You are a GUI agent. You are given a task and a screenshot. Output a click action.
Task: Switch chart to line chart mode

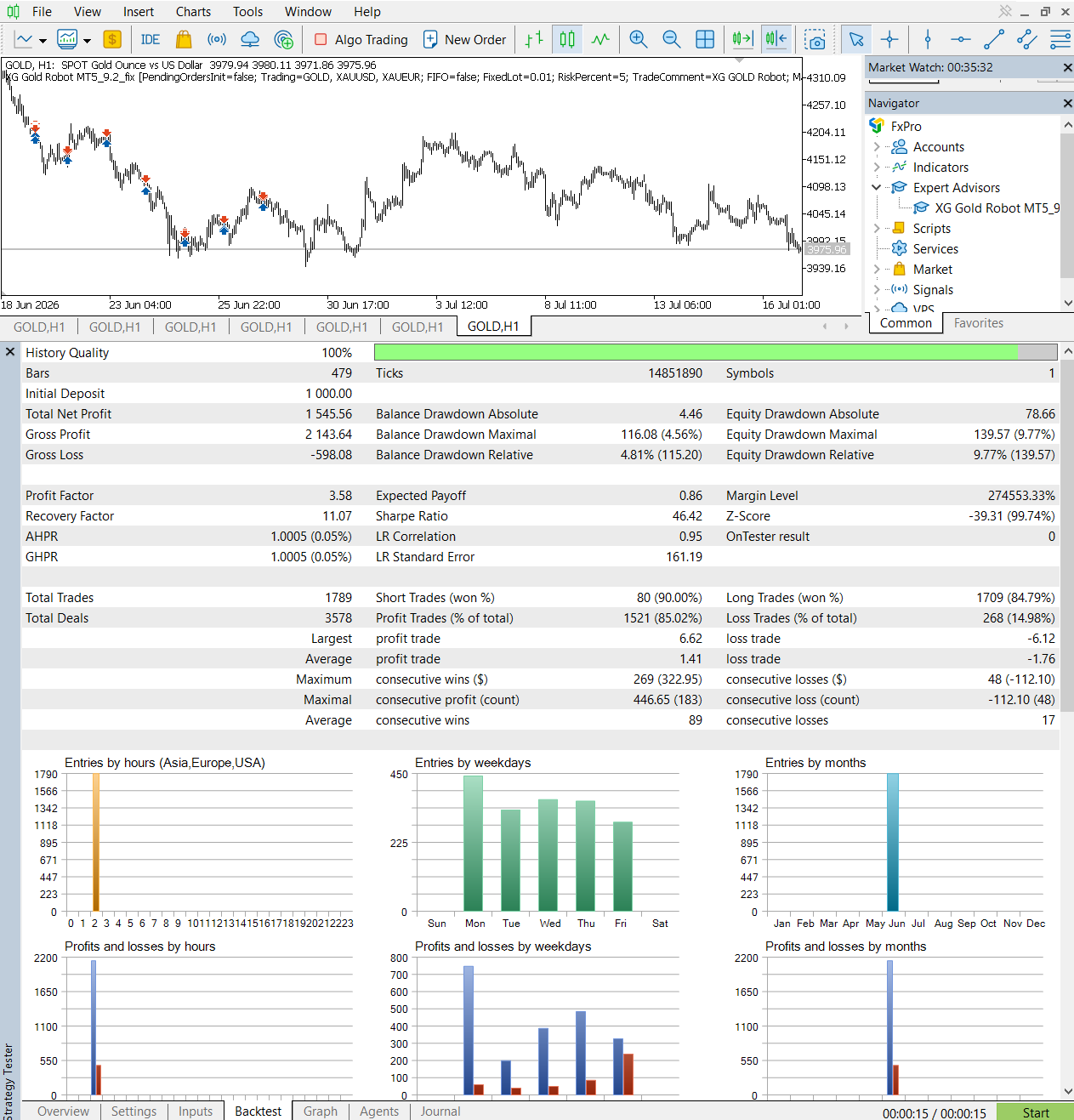(600, 39)
